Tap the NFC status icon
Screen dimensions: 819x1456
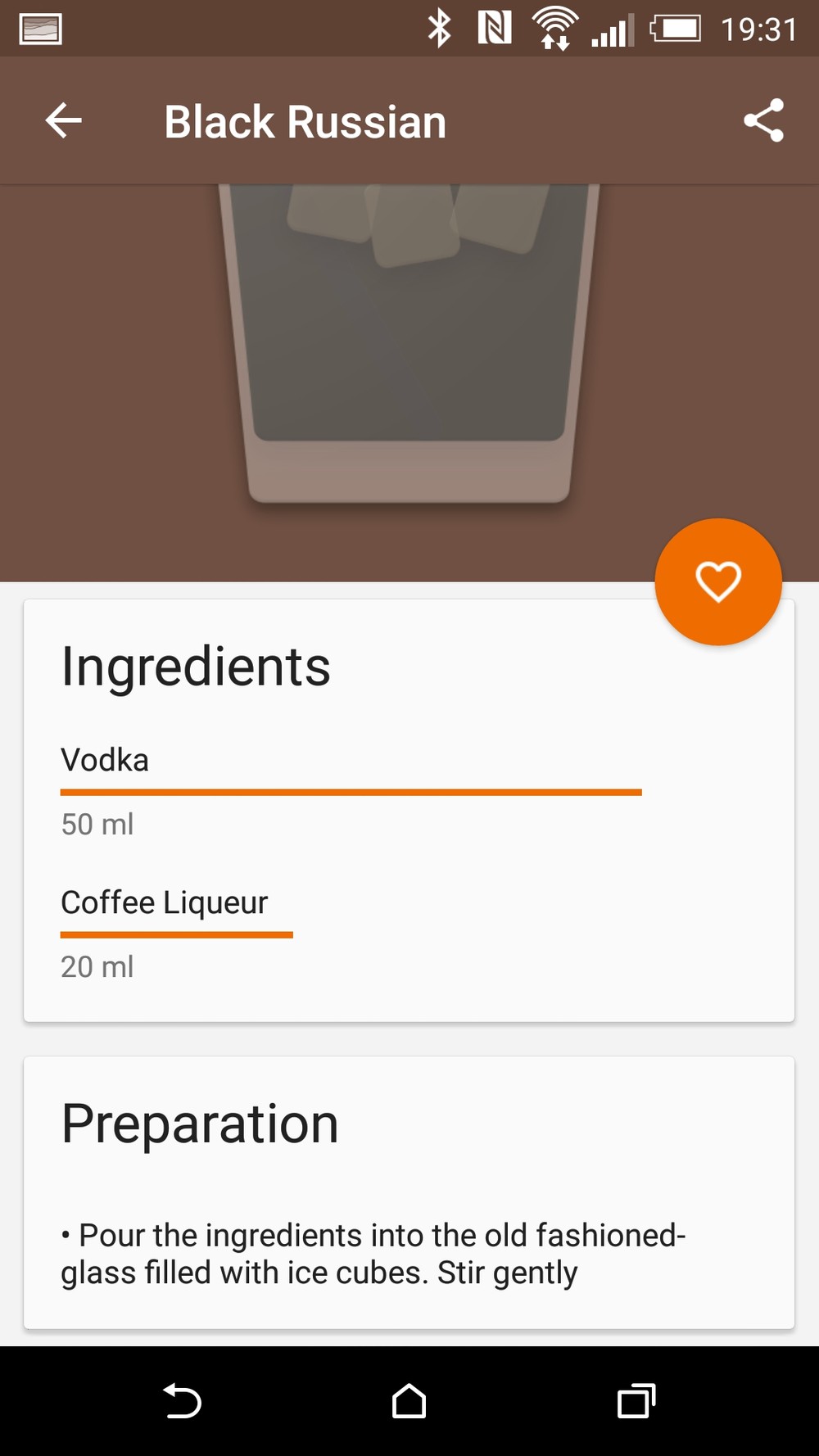coord(495,29)
